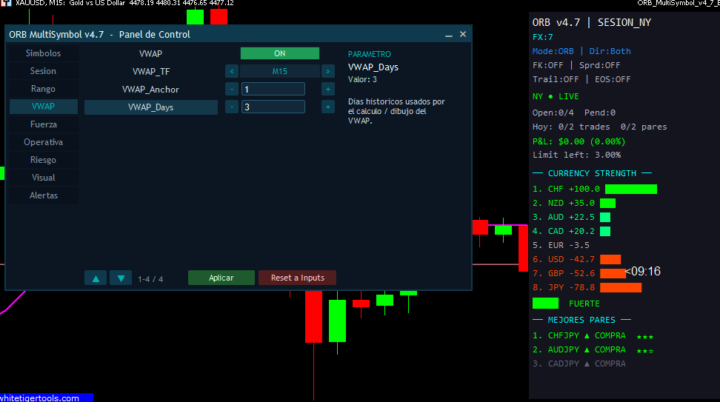Page up with the up-triangle button
This screenshot has height=402, width=720.
tap(96, 278)
